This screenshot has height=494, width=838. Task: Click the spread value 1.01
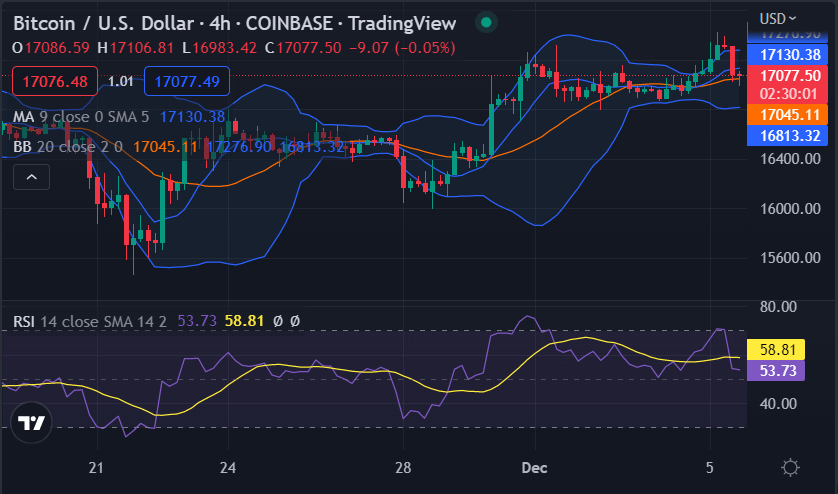(121, 81)
